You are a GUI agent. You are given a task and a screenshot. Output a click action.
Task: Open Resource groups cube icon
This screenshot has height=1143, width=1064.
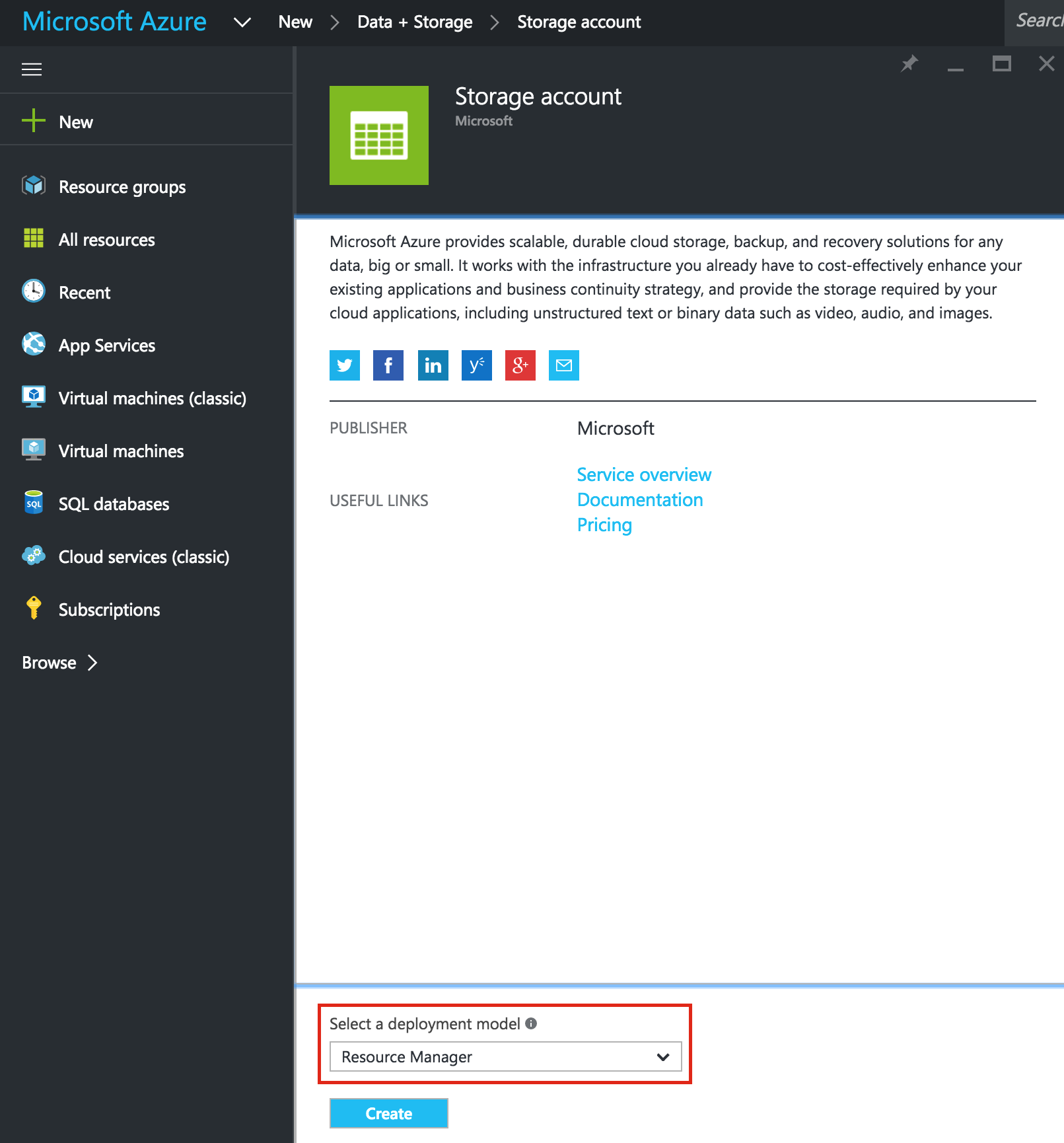(34, 186)
